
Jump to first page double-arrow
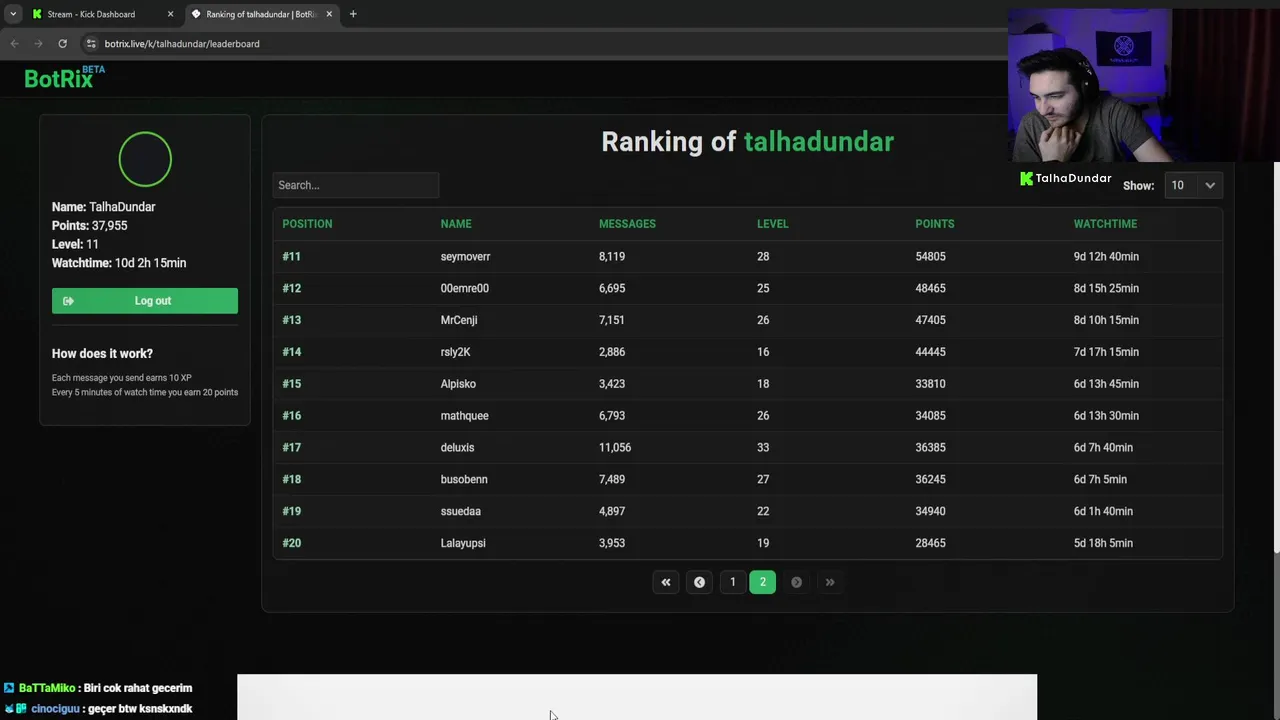(666, 582)
